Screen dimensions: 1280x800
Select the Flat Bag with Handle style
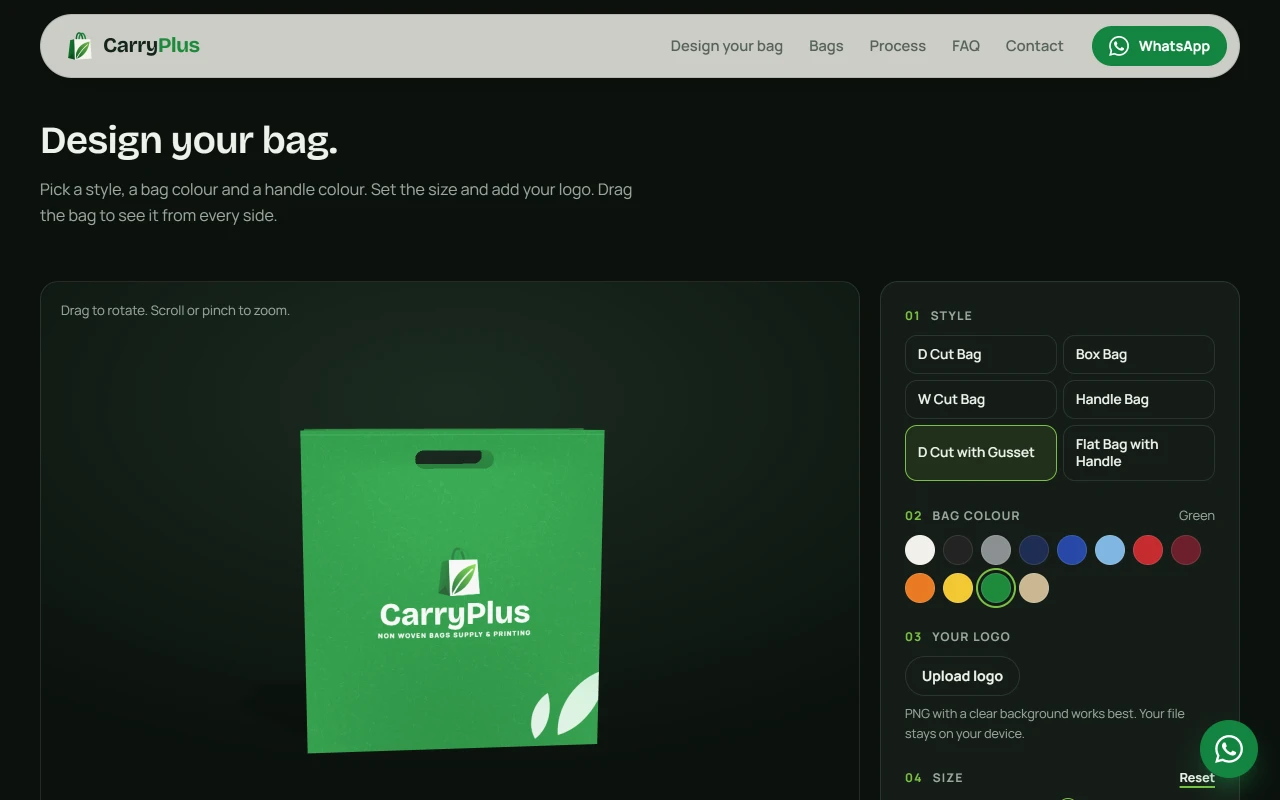[x=1139, y=453]
